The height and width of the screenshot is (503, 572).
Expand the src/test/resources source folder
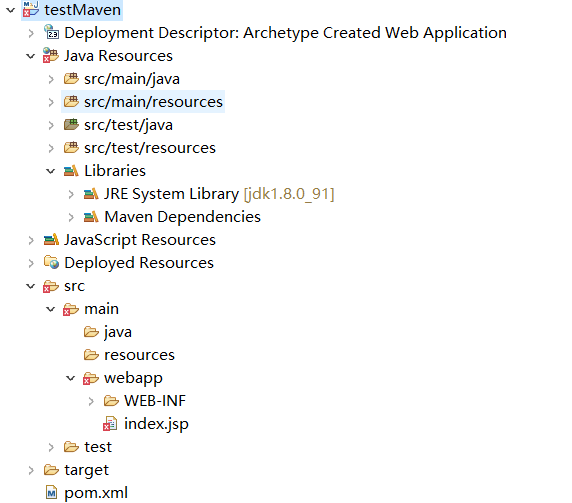pyautogui.click(x=51, y=148)
